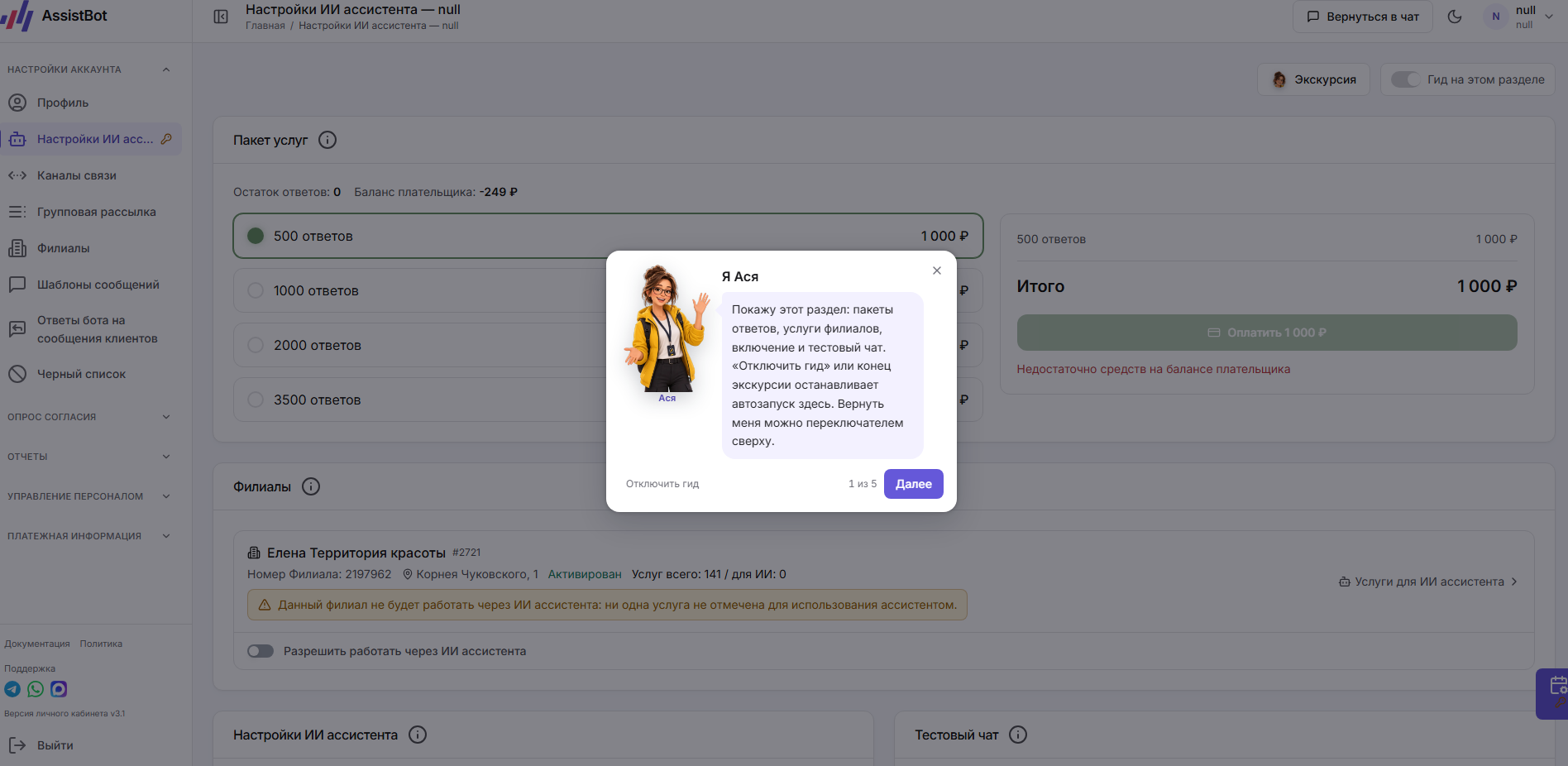1568x766 pixels.
Task: Click Выйти to log out
Action: (41, 745)
